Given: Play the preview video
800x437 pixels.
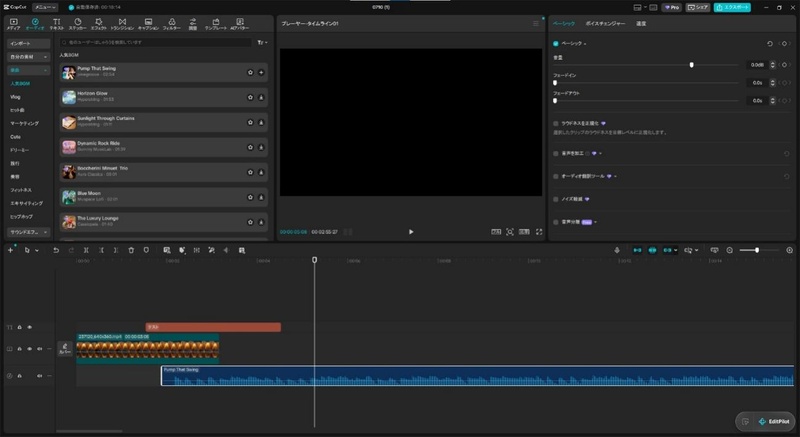Looking at the screenshot, I should pos(411,232).
